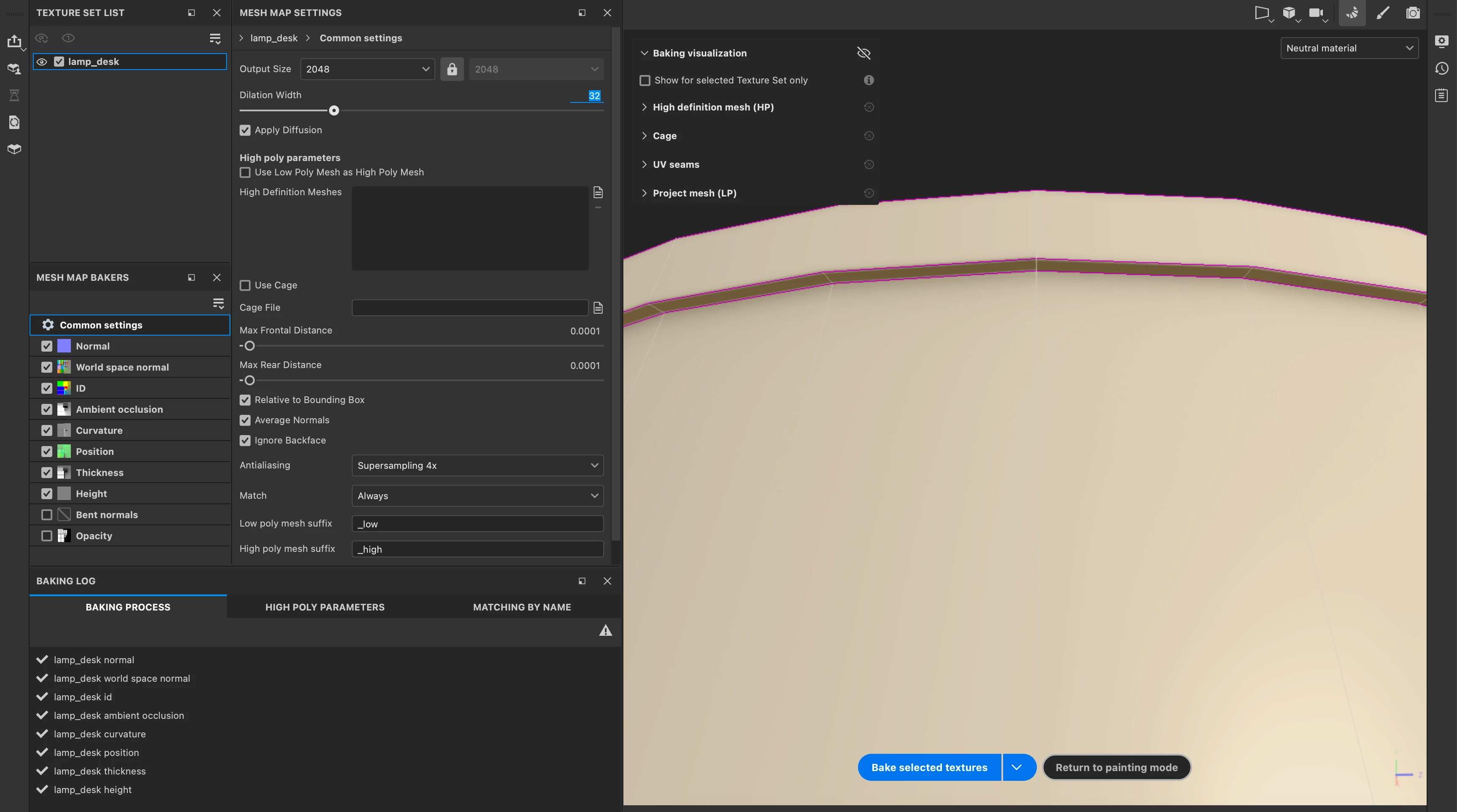Image resolution: width=1457 pixels, height=812 pixels.
Task: Open the Antialiasing dropdown
Action: pyautogui.click(x=477, y=465)
